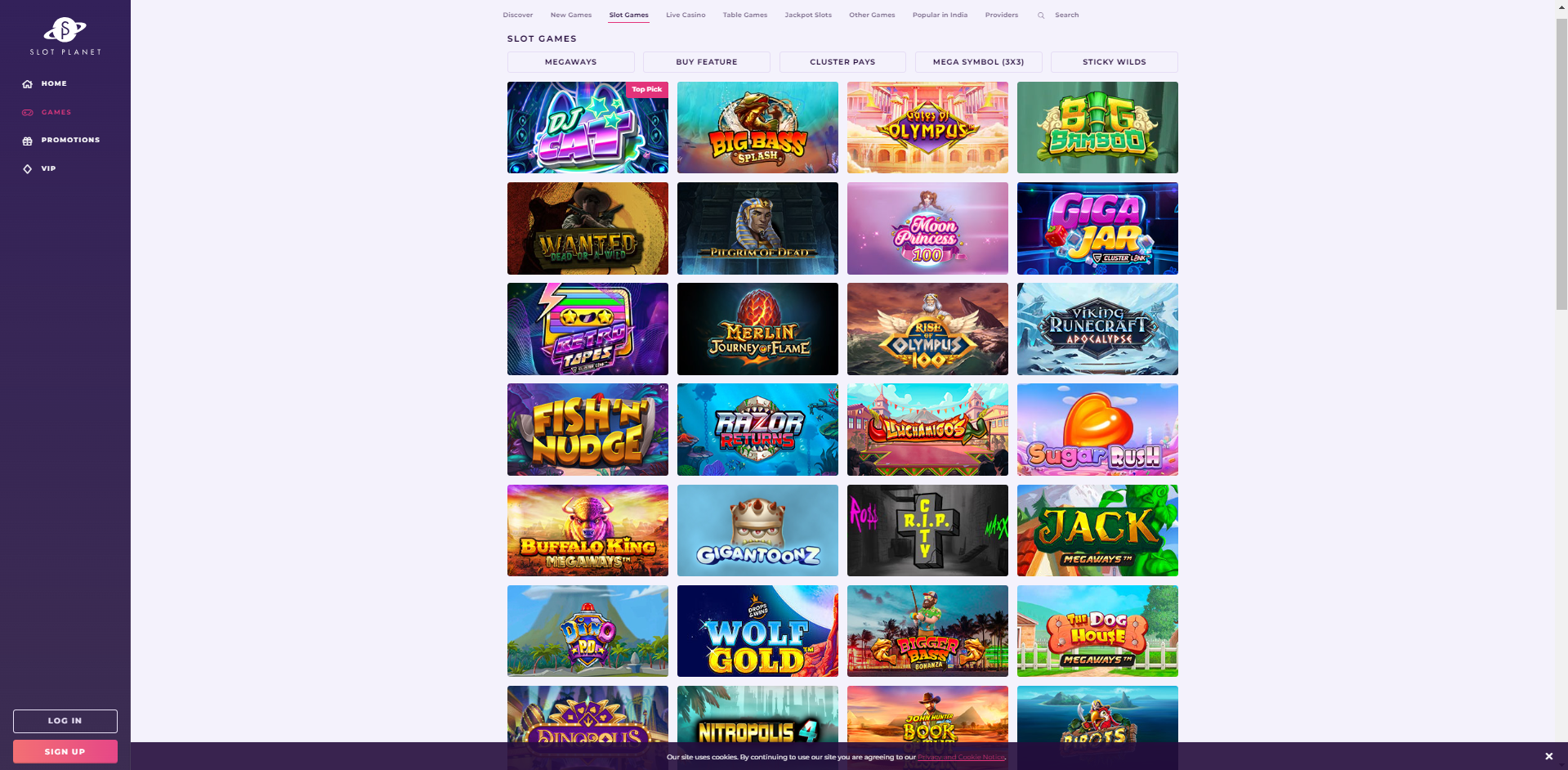
Task: Open Luchamigos game
Action: click(x=927, y=430)
